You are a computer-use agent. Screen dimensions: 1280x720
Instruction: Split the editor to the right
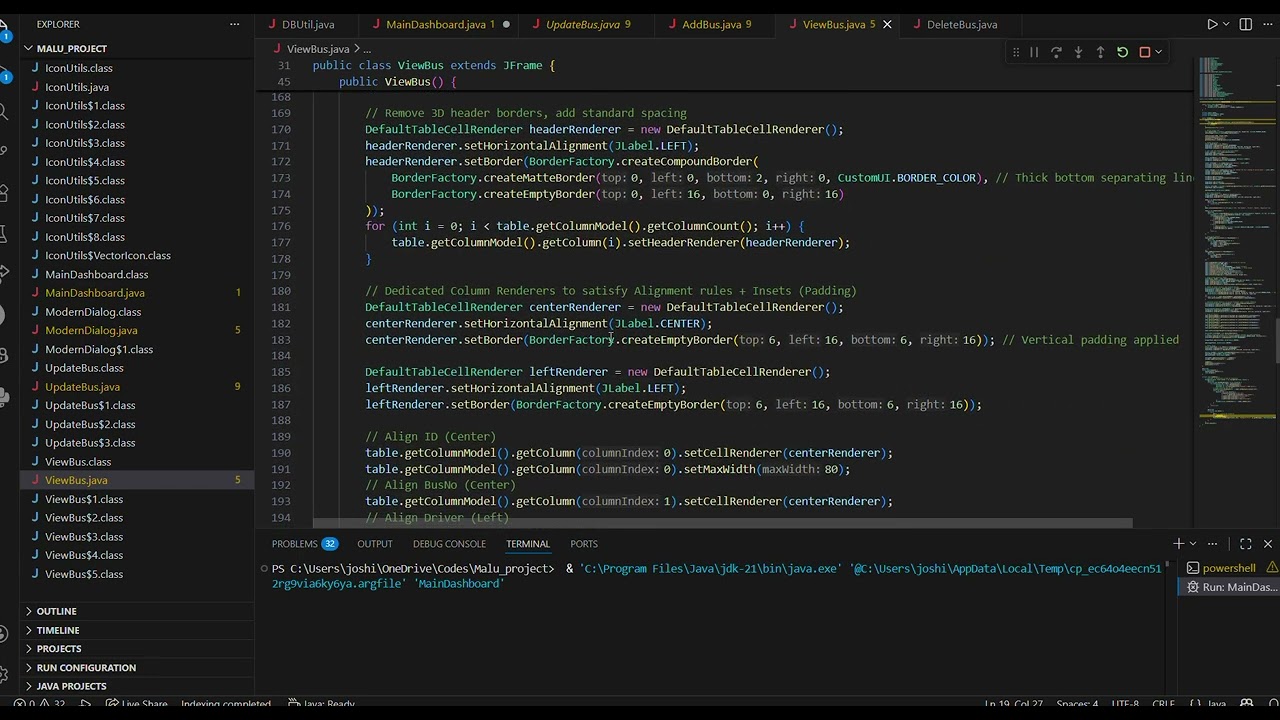1246,24
